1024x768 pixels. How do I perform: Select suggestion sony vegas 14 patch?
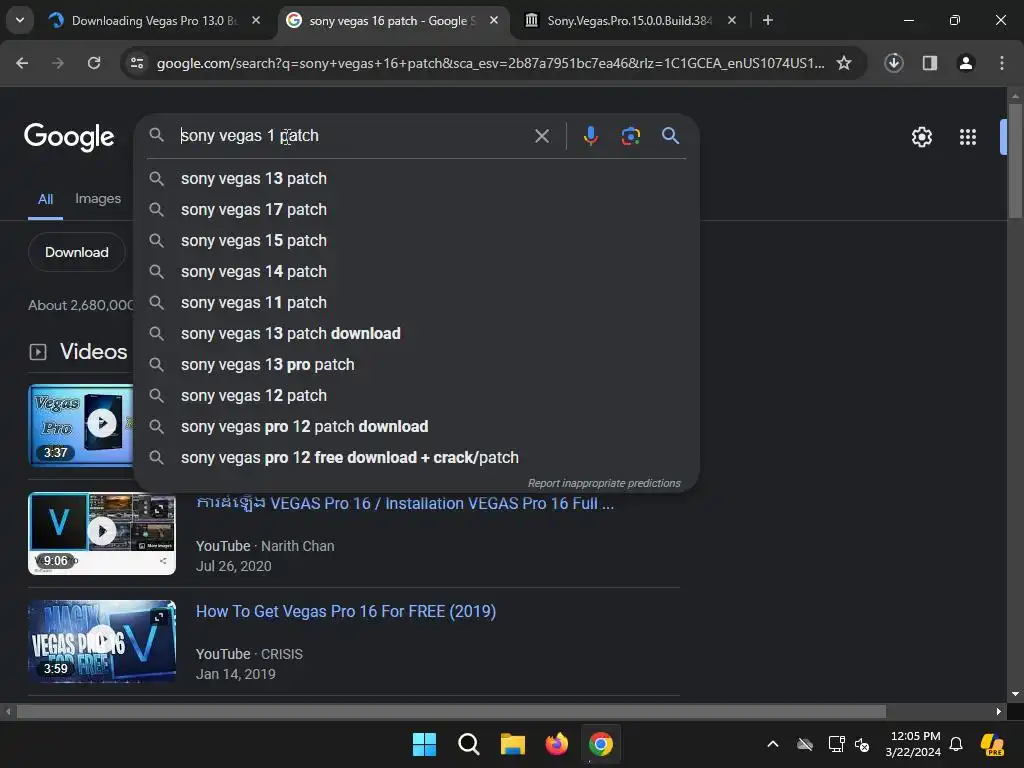(417, 272)
